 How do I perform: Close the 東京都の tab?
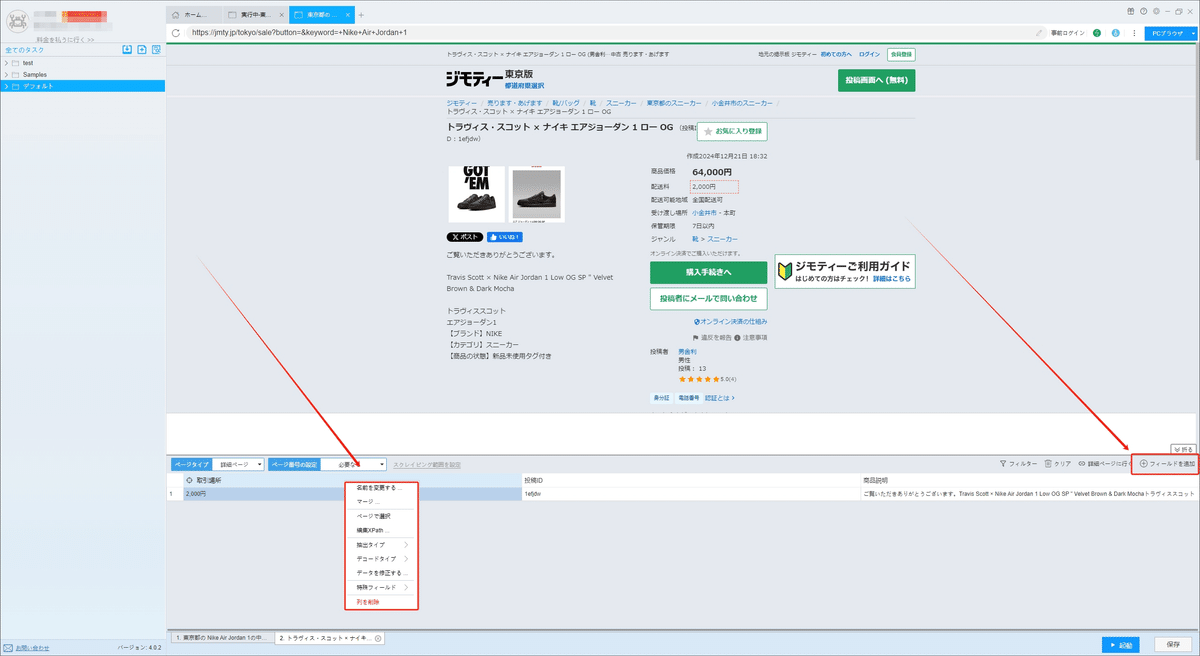point(347,15)
